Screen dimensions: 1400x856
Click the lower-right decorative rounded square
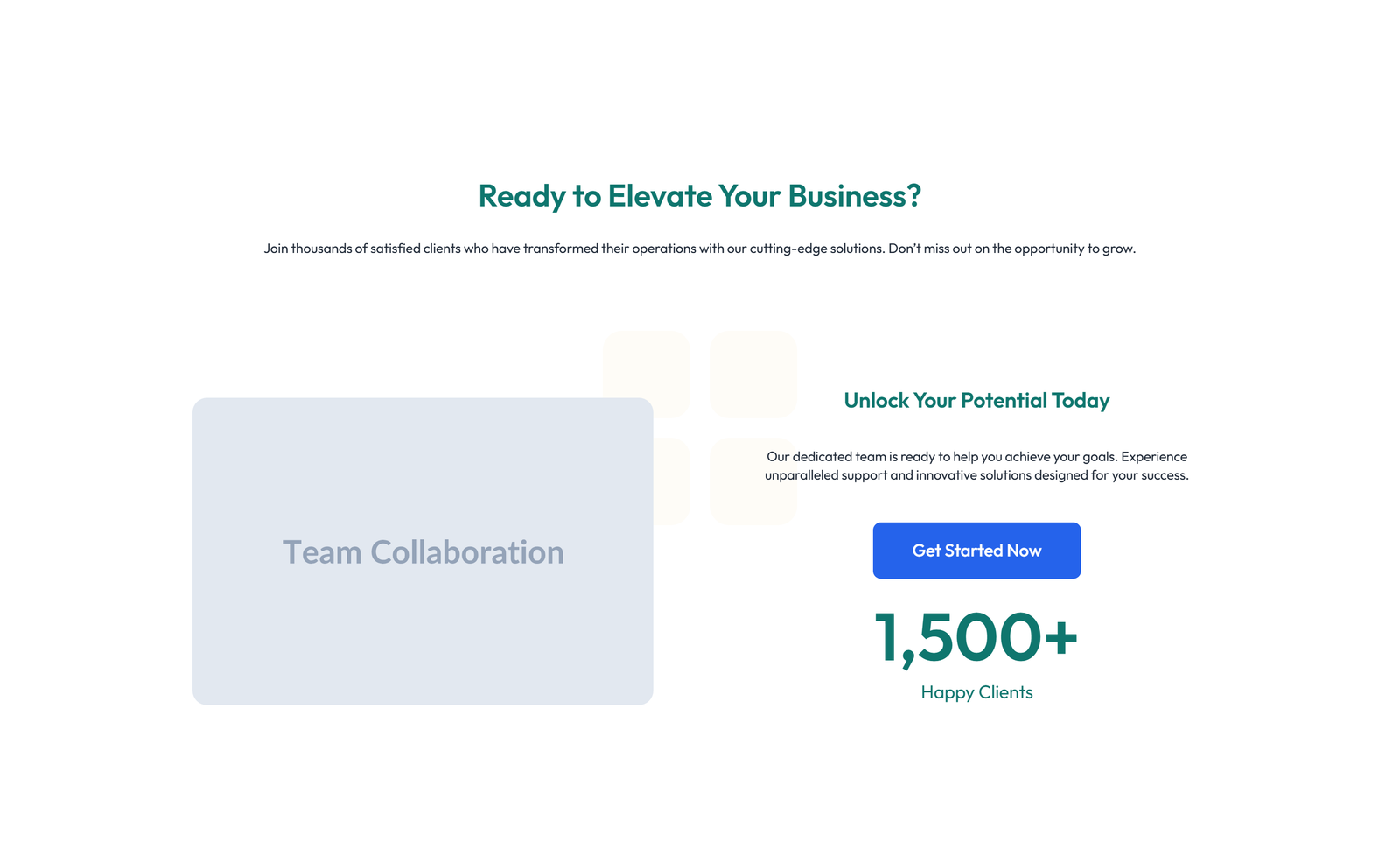click(x=752, y=481)
